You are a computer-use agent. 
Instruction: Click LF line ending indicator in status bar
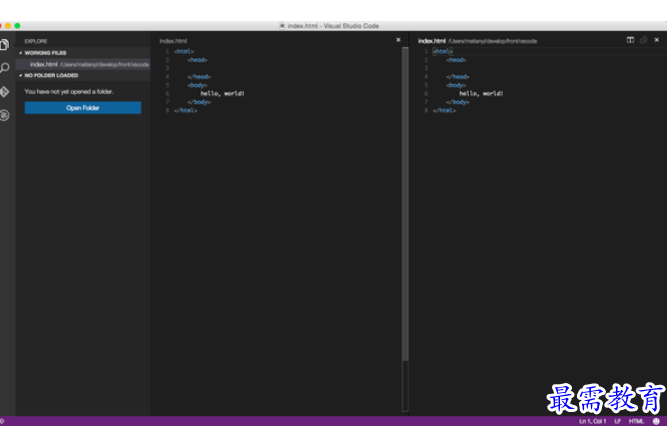618,421
